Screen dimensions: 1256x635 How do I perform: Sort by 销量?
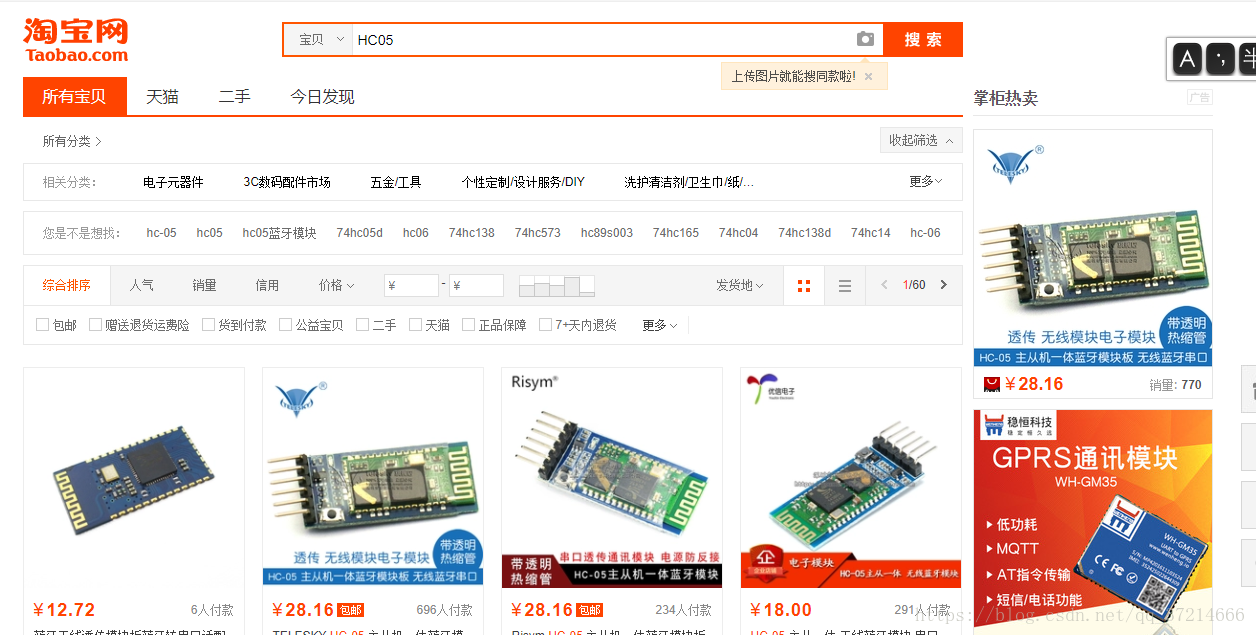[205, 286]
